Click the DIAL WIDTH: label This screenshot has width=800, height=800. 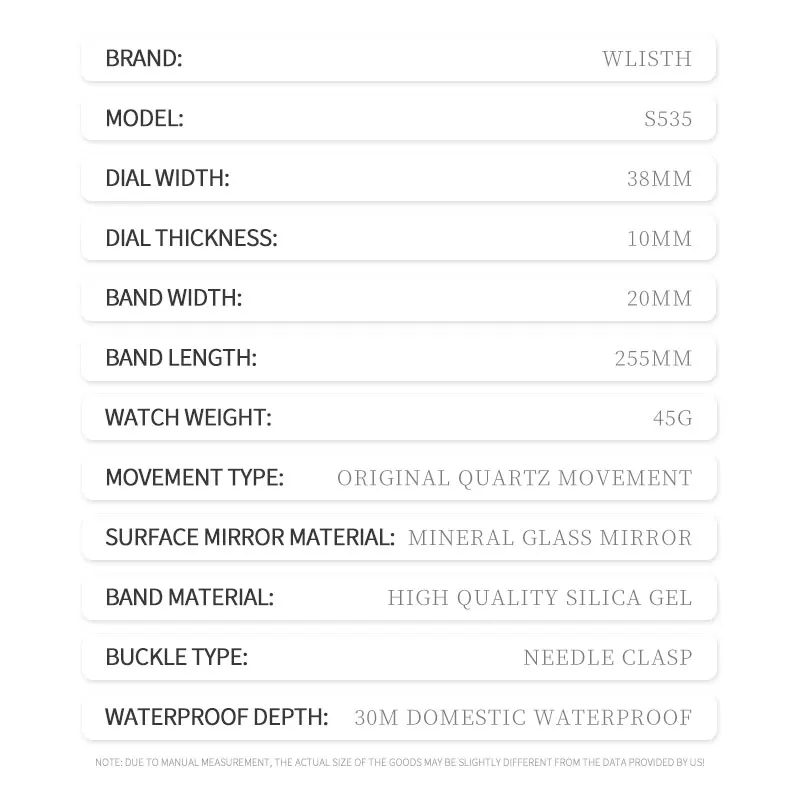click(x=167, y=178)
